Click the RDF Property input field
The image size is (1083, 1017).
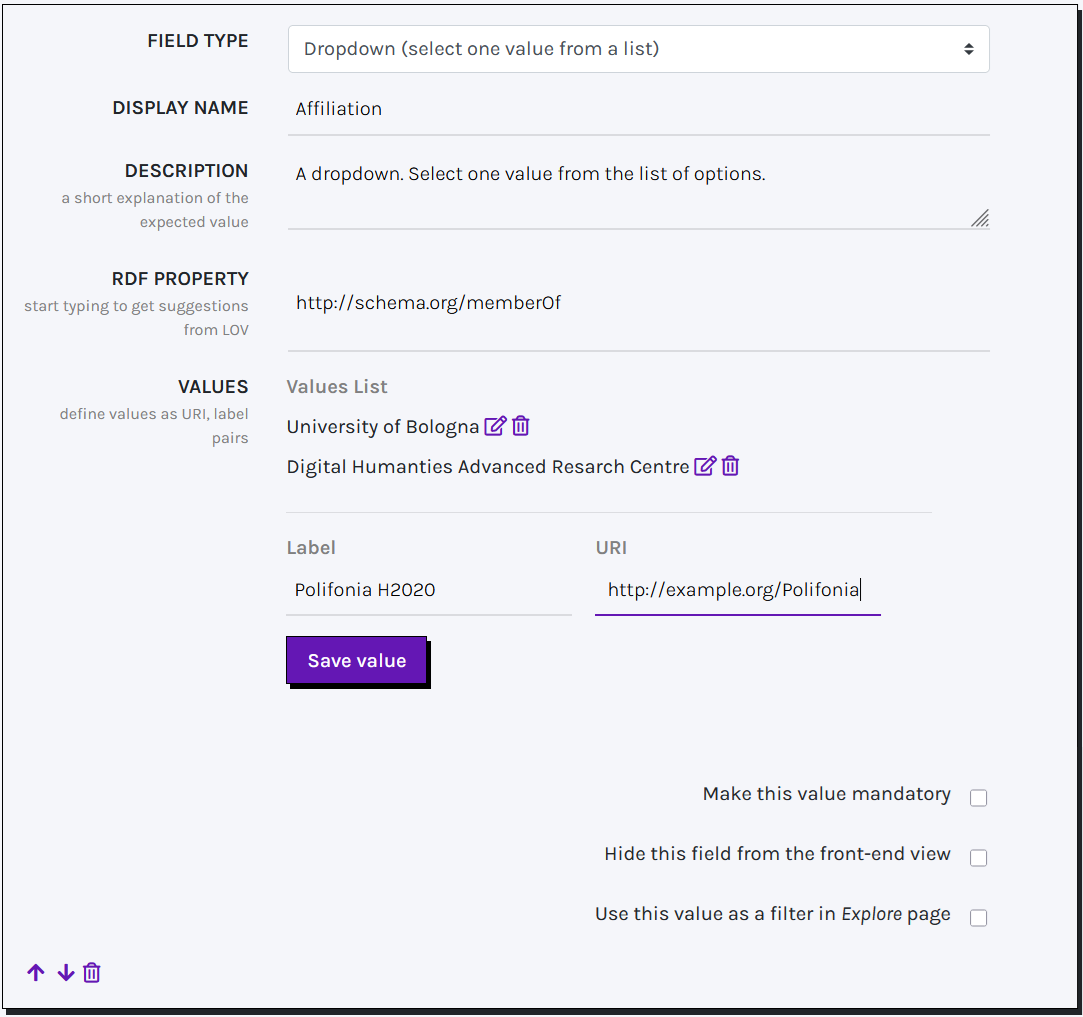(638, 303)
